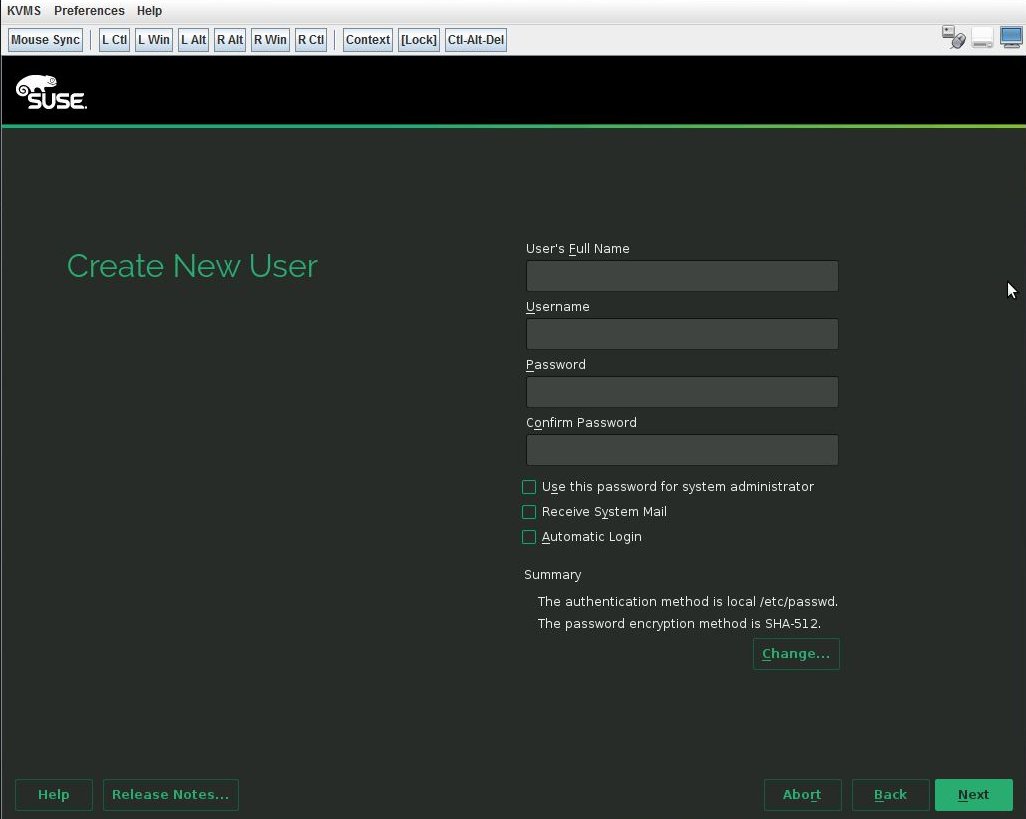
Task: Open the Change authentication settings dialog
Action: 796,653
